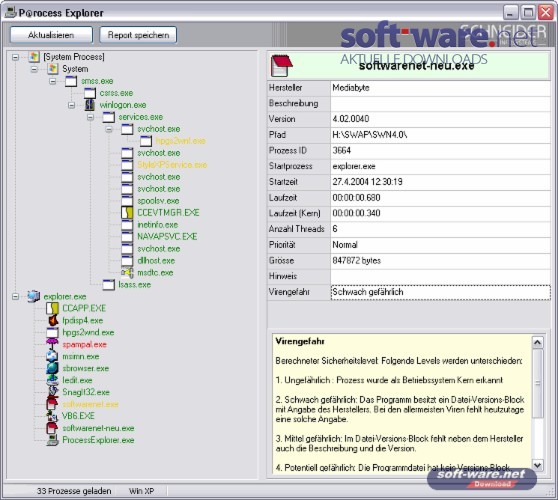
Task: Click the msimn.exe icon
Action: 52,356
